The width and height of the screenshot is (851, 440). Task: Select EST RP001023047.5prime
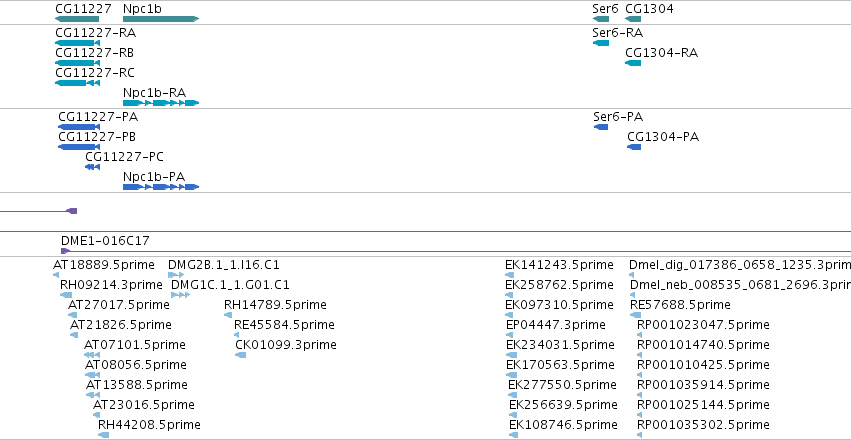tap(703, 325)
